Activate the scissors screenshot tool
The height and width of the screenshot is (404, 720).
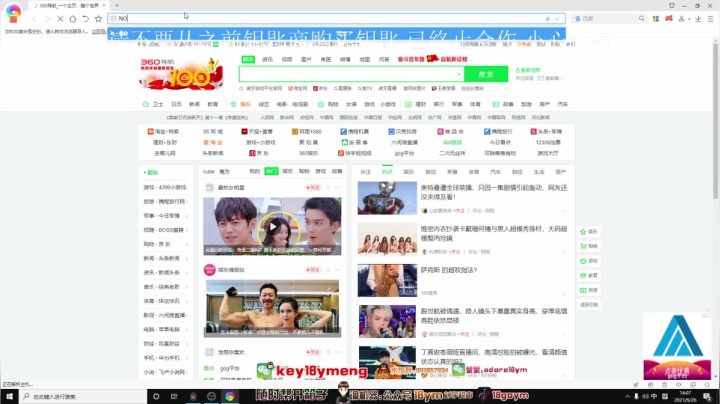point(681,19)
